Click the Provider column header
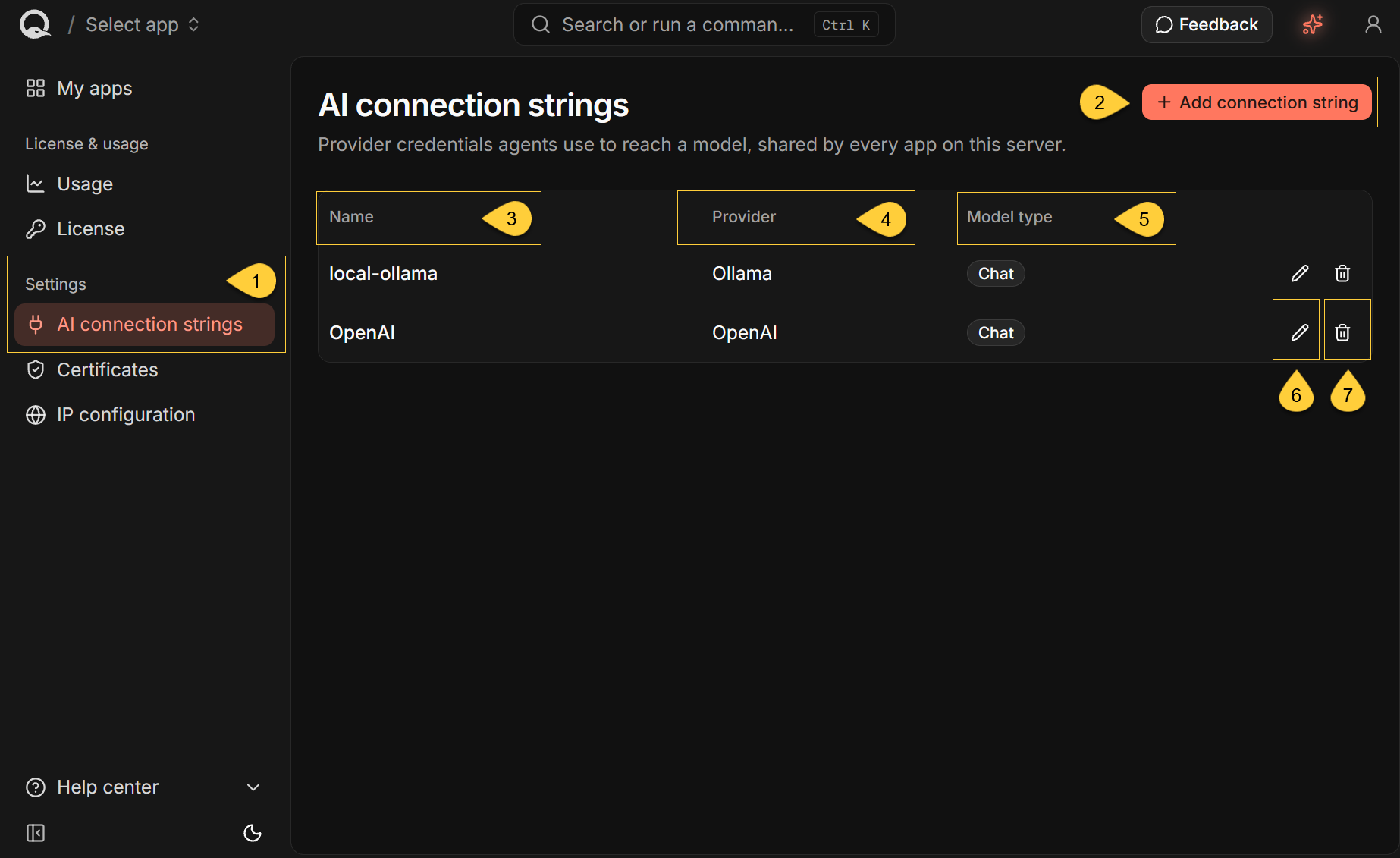The image size is (1400, 858). [x=744, y=217]
